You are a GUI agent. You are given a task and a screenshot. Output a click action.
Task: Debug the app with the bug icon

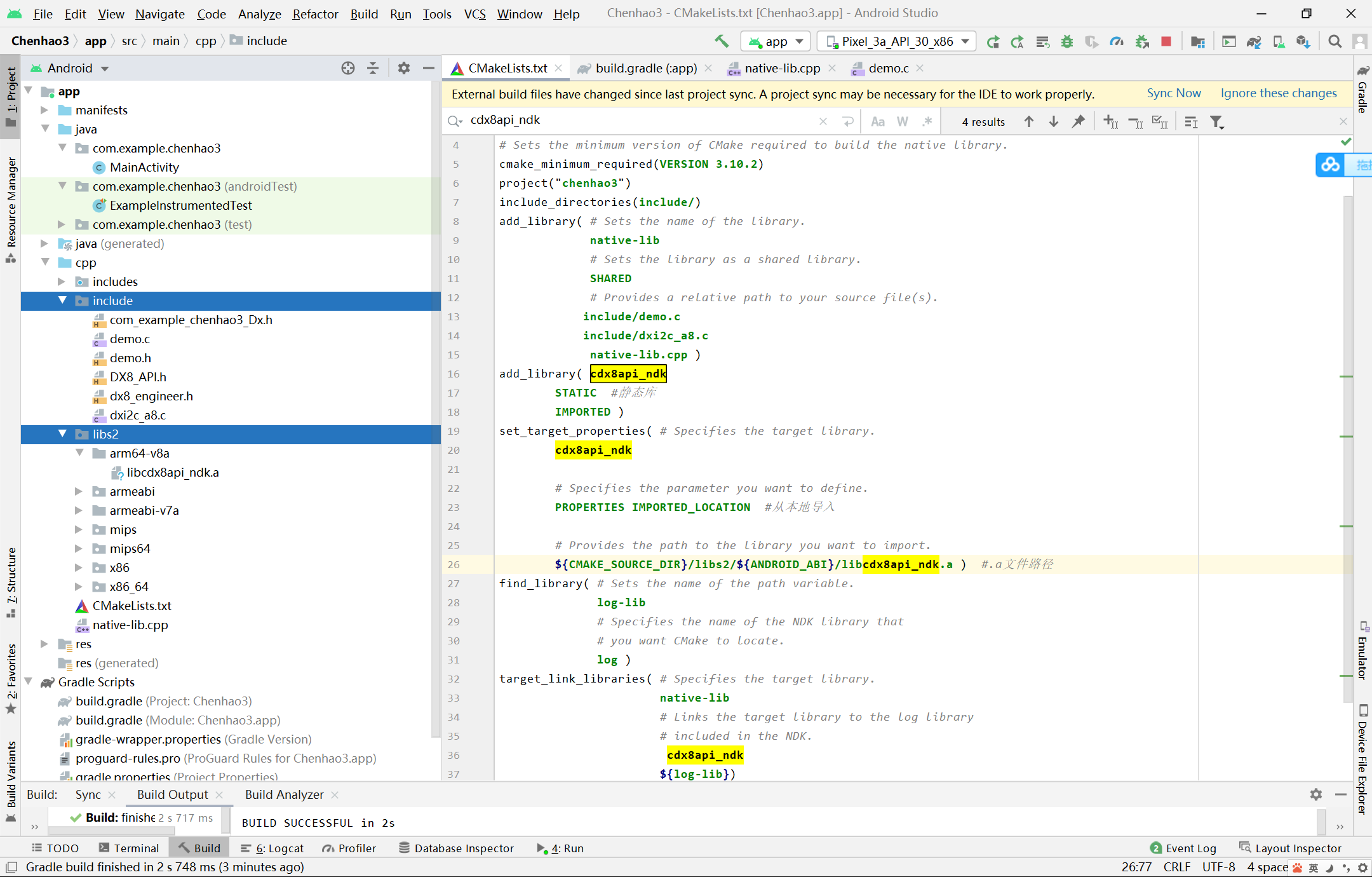point(1067,41)
